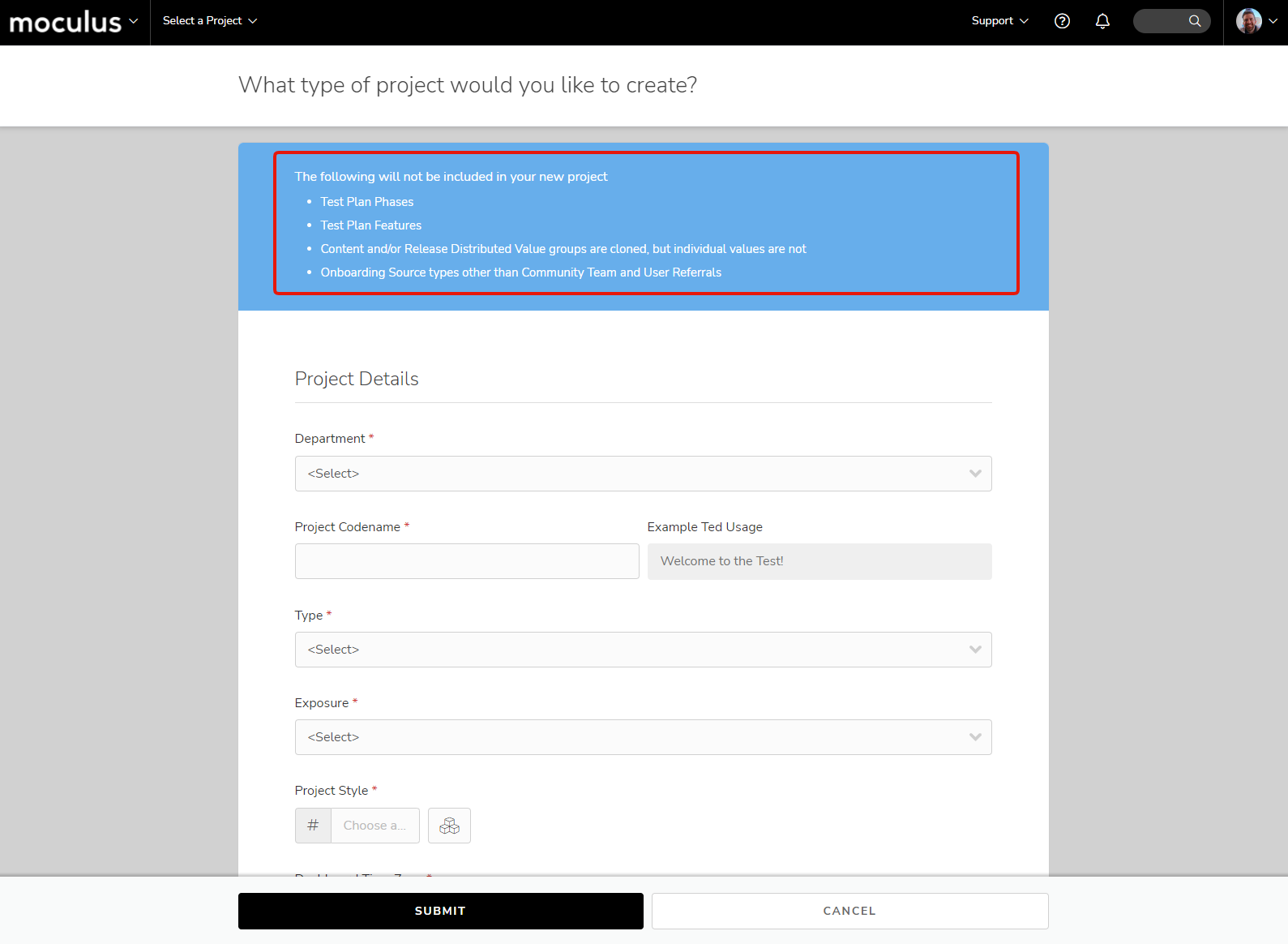Focus the Project Codename text field
Image resolution: width=1288 pixels, height=944 pixels.
(x=467, y=561)
